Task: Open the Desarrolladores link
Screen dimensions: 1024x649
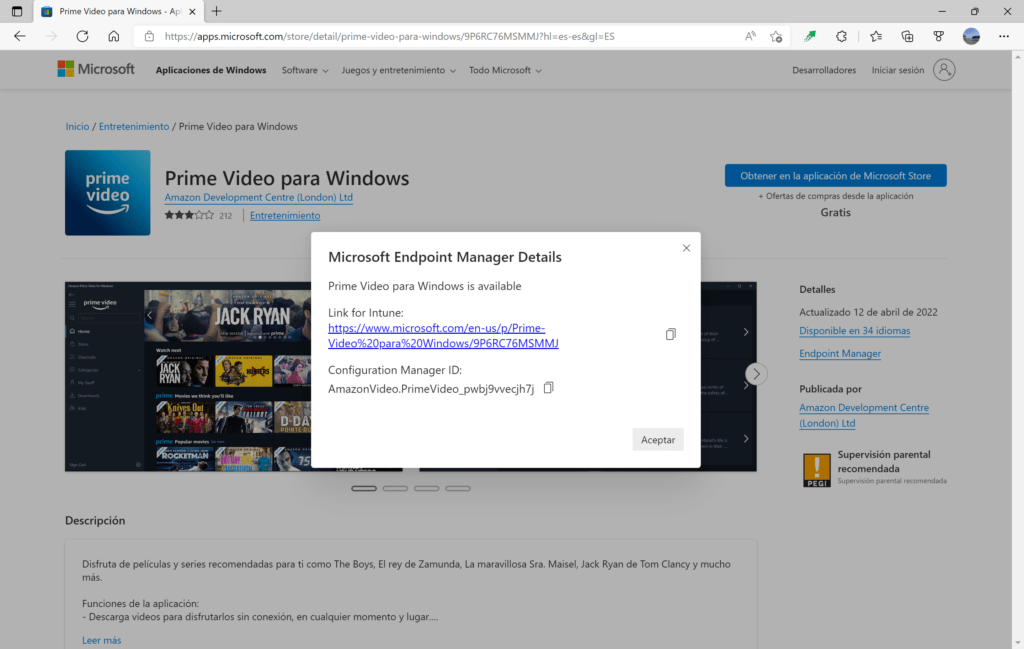Action: click(x=824, y=70)
